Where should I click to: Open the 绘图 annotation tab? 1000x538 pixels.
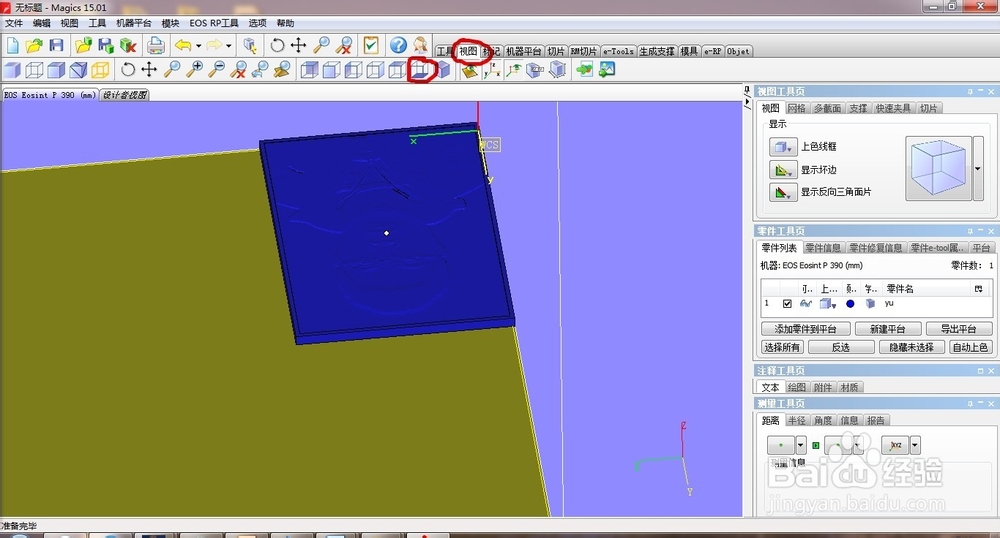coord(797,388)
